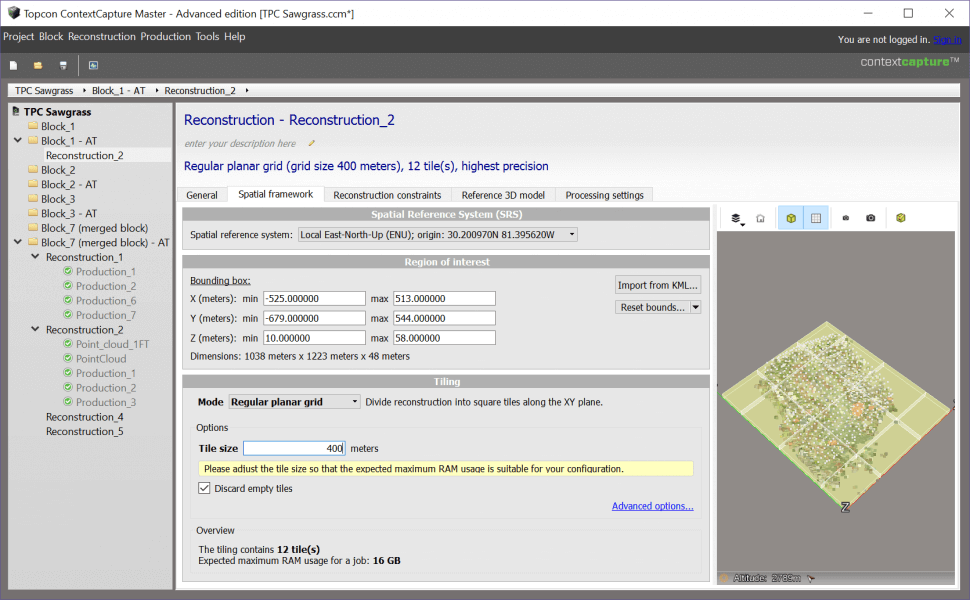970x600 pixels.
Task: Toggle the Discard empty tiles checkbox
Action: (204, 488)
